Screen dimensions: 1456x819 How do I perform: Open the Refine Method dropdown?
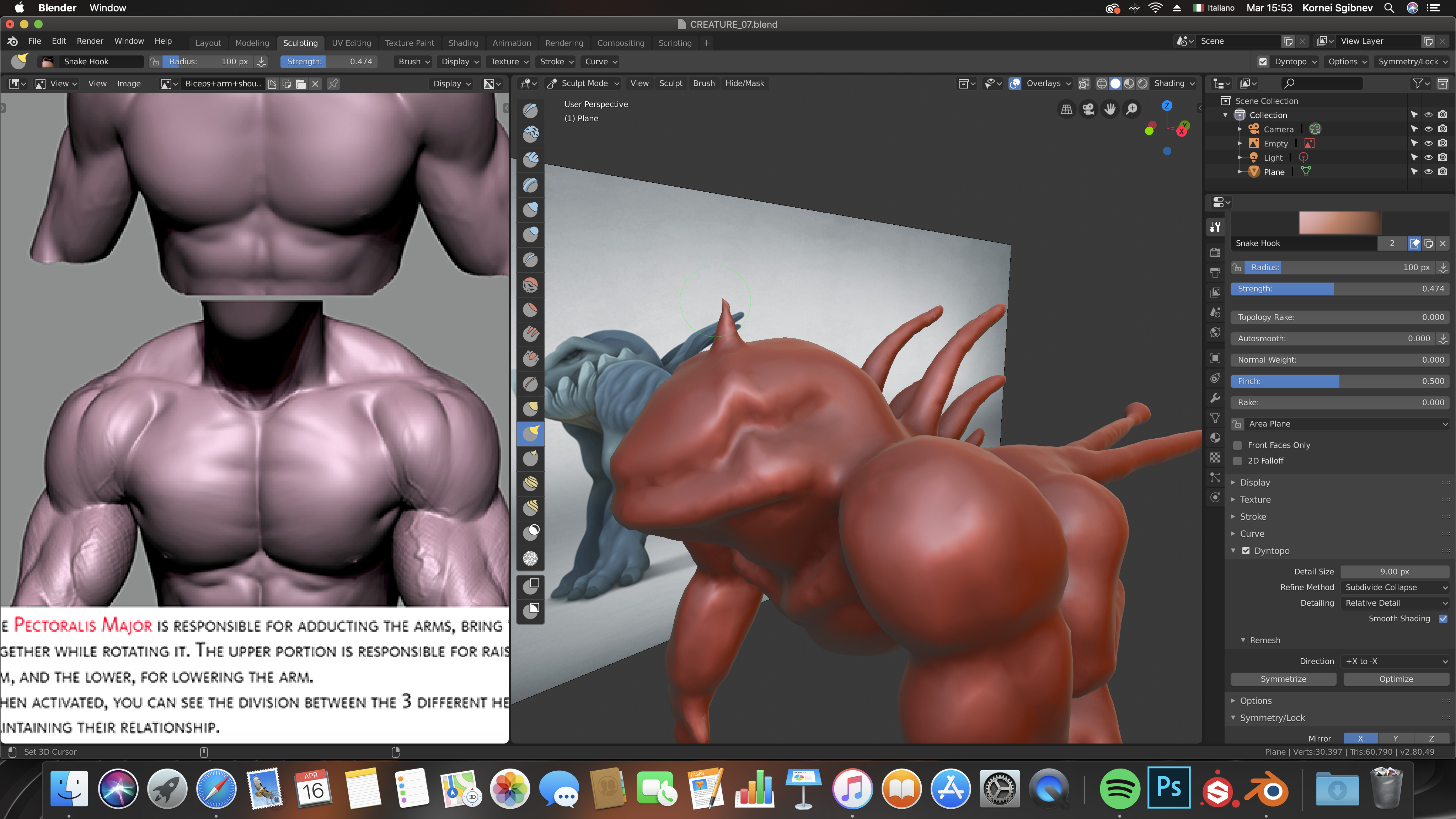(x=1395, y=587)
